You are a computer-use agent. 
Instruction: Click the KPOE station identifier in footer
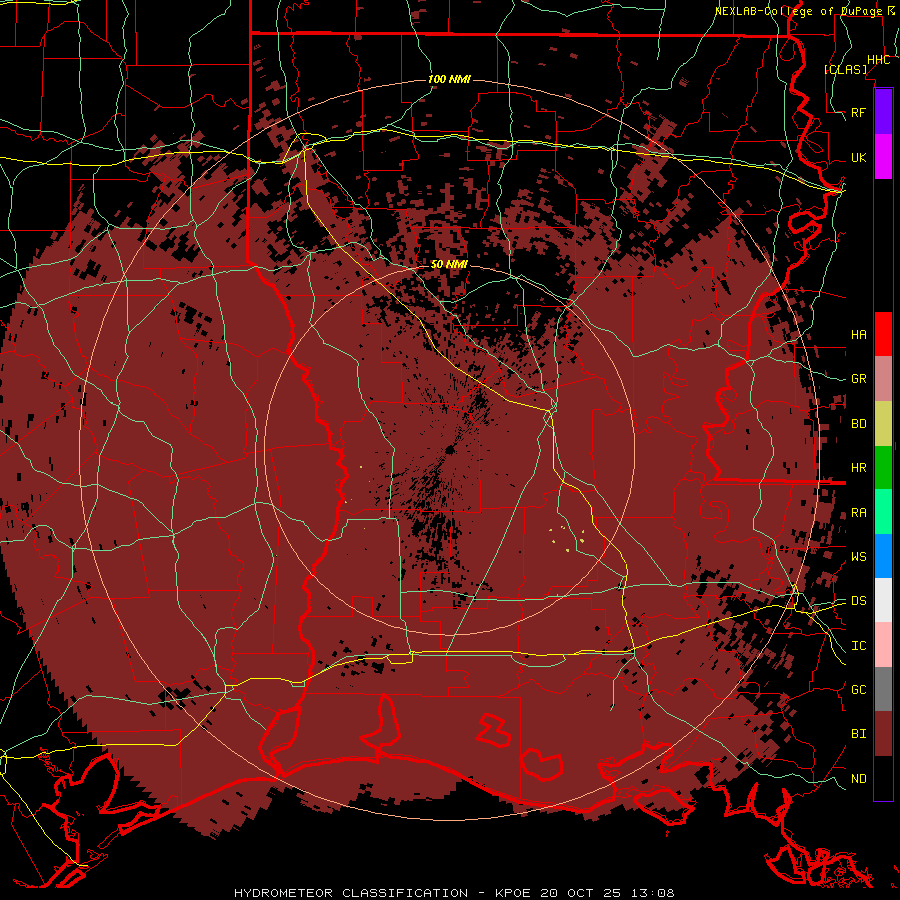pos(514,893)
